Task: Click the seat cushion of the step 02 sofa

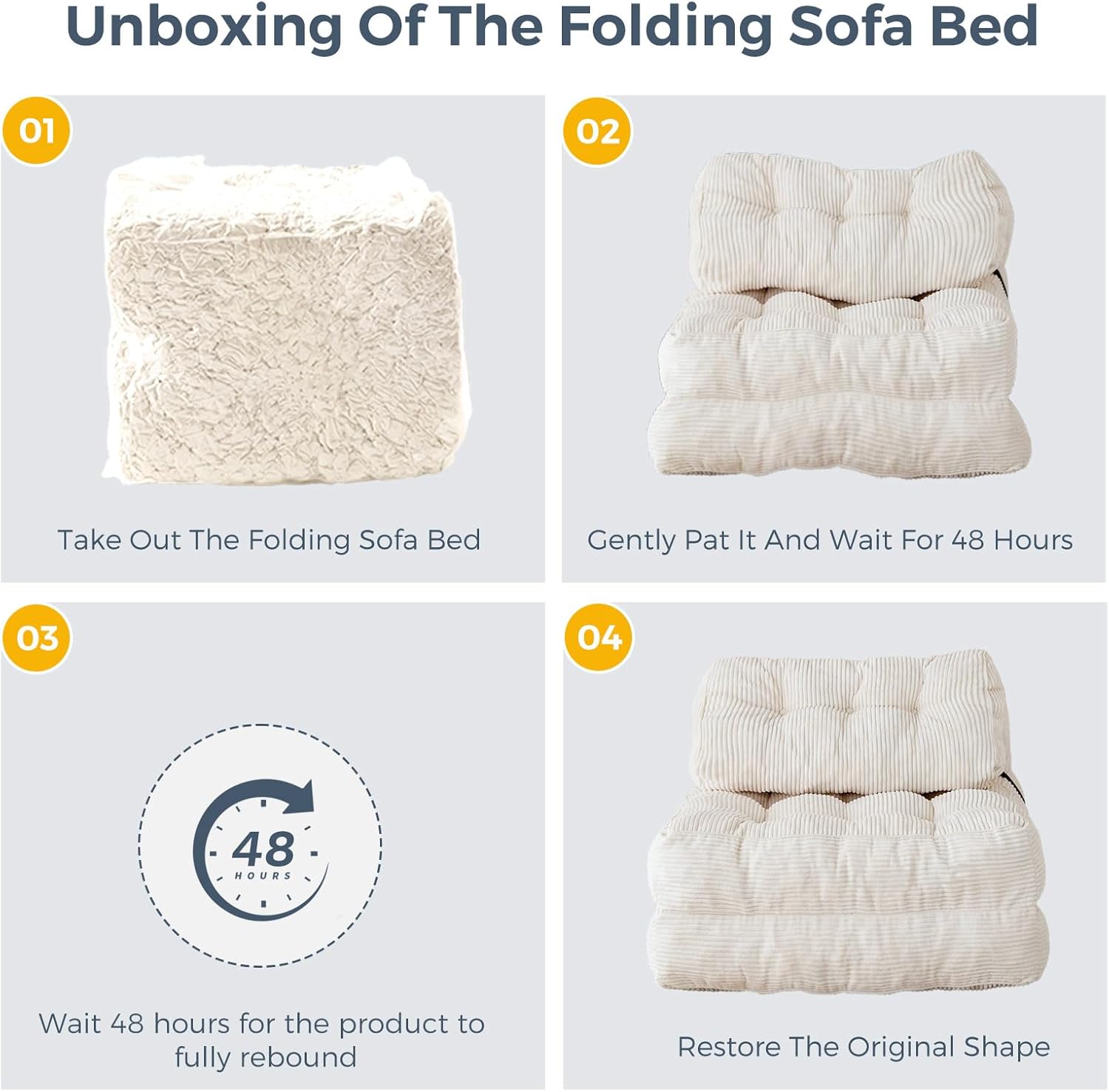Action: (835, 340)
